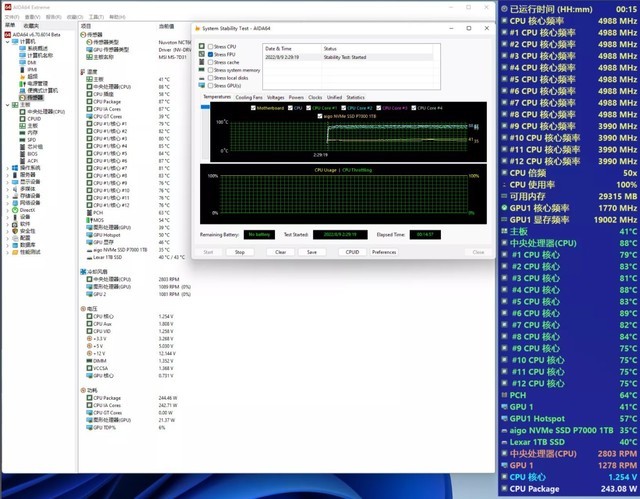Click the SPD module icon
This screenshot has height=499, width=640.
click(22, 140)
